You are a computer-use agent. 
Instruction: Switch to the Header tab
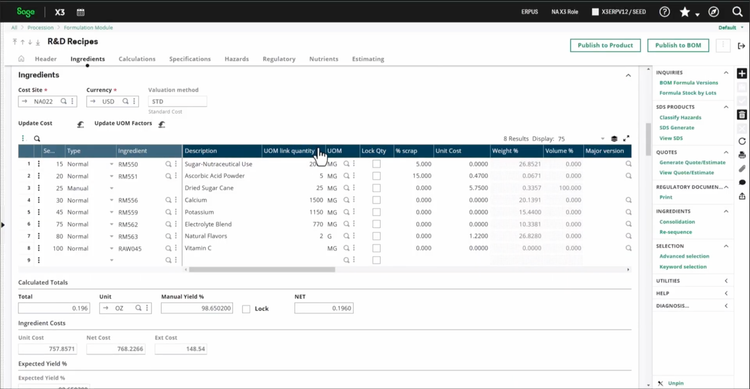(45, 59)
